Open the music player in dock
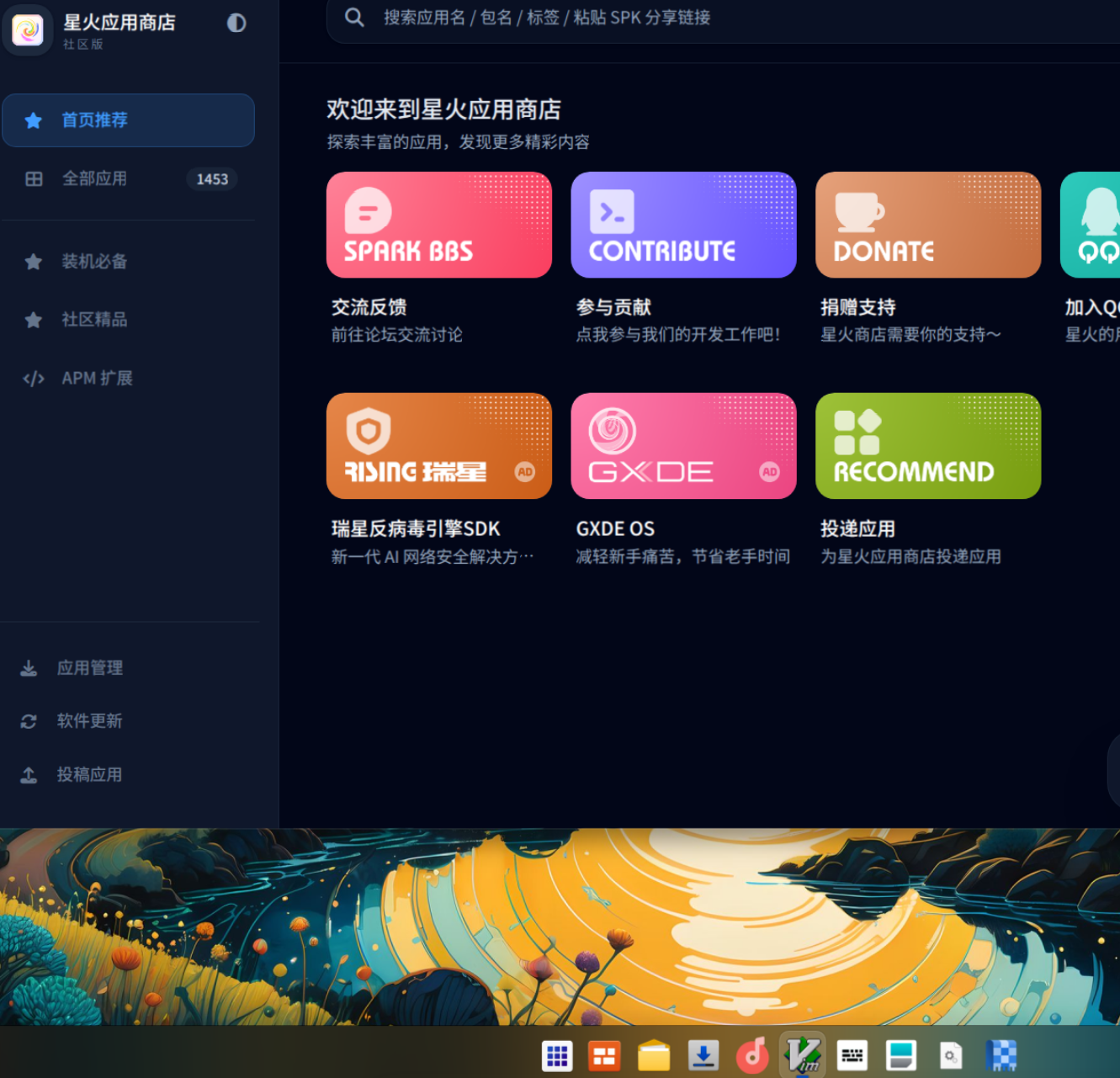Viewport: 1120px width, 1078px height. (x=752, y=1055)
